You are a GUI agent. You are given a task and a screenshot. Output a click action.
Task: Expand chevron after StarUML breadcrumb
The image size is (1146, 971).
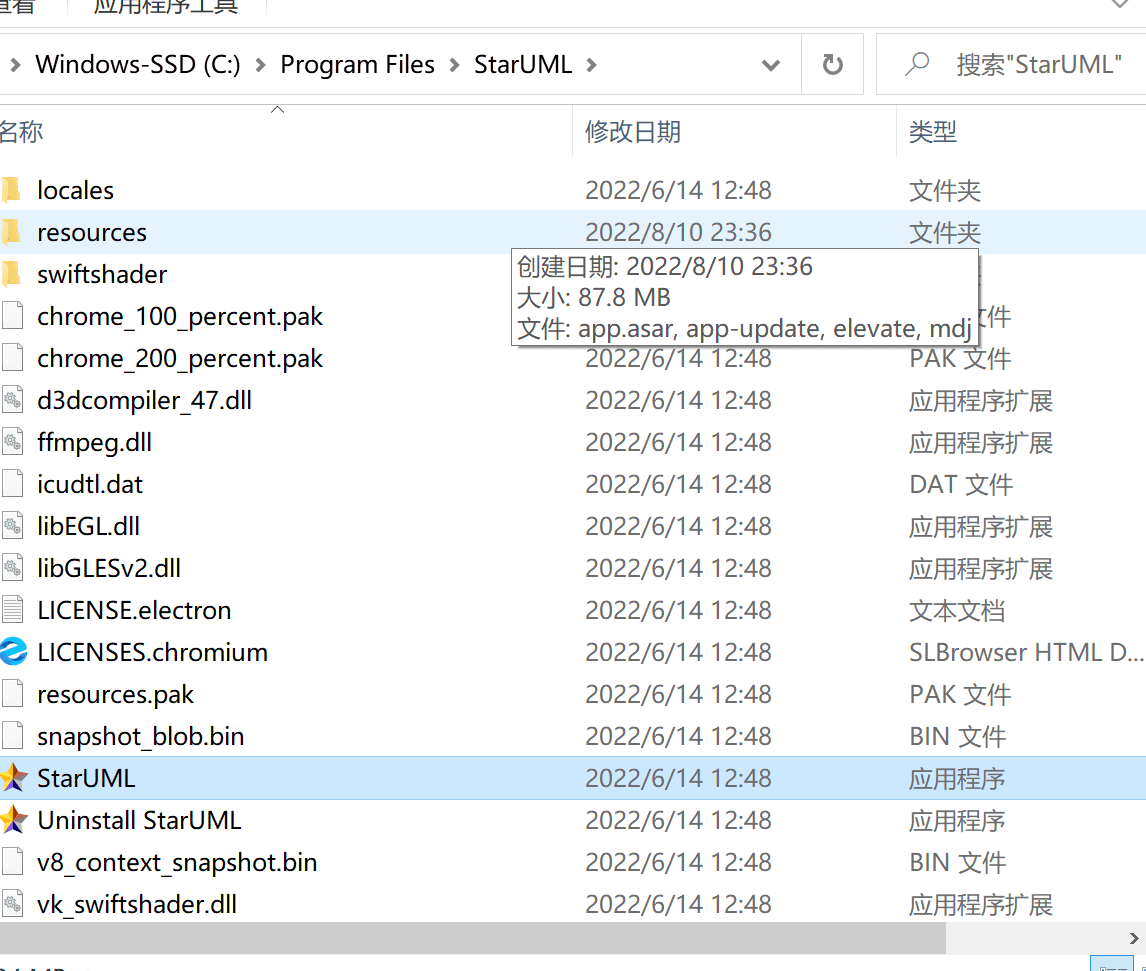pyautogui.click(x=591, y=65)
